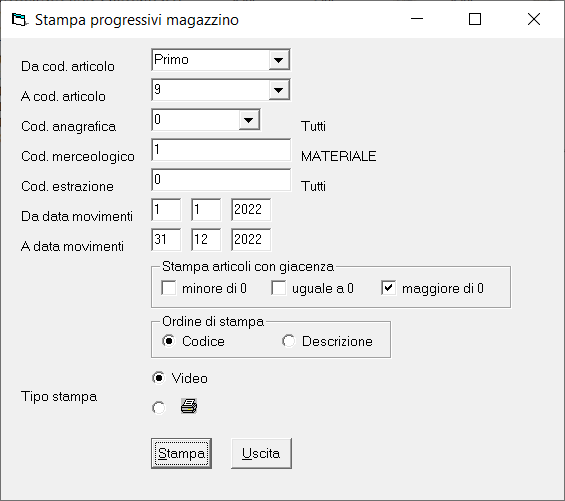Uncheck the 'maggiore di 0' checkbox
This screenshot has height=501, width=565.
pos(388,288)
